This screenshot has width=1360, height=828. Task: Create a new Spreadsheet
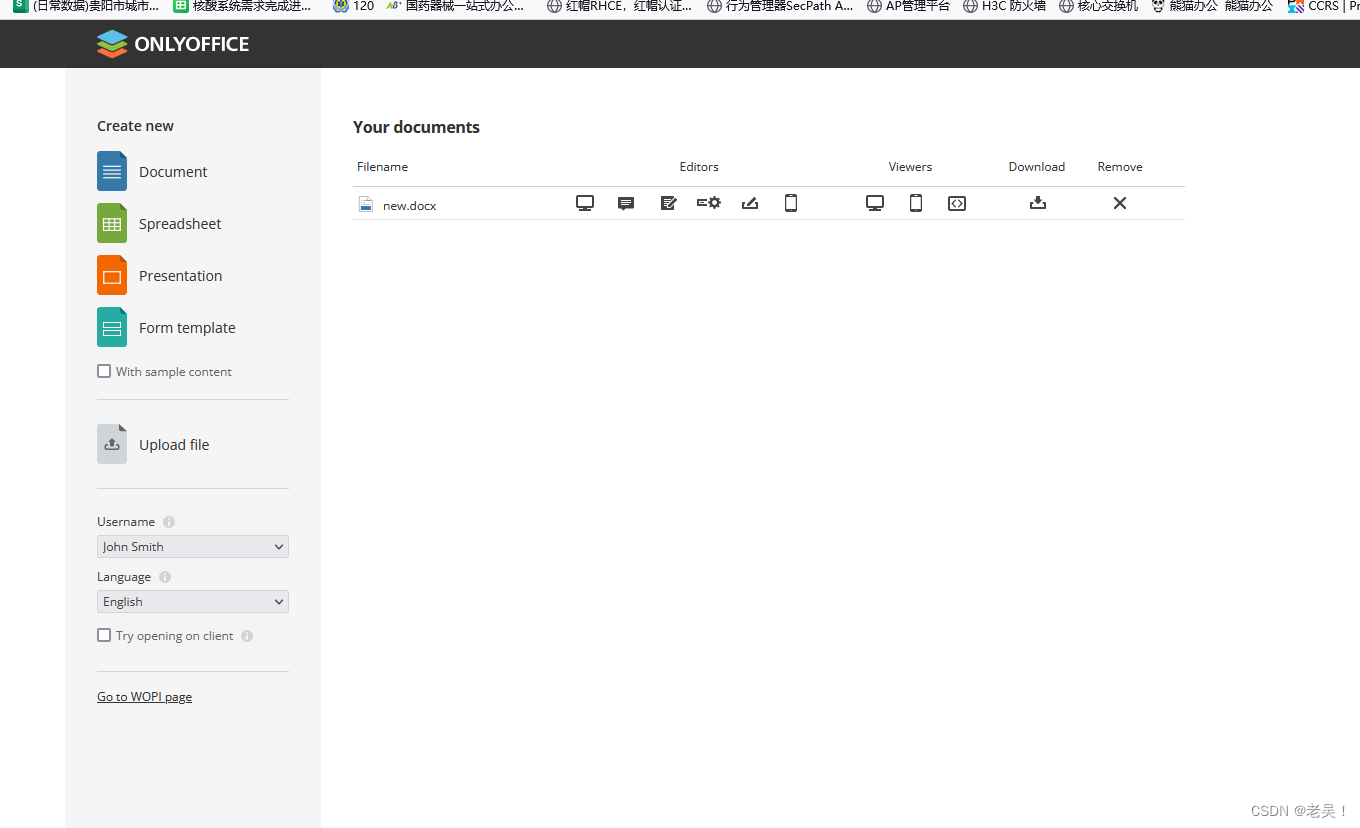coord(160,223)
